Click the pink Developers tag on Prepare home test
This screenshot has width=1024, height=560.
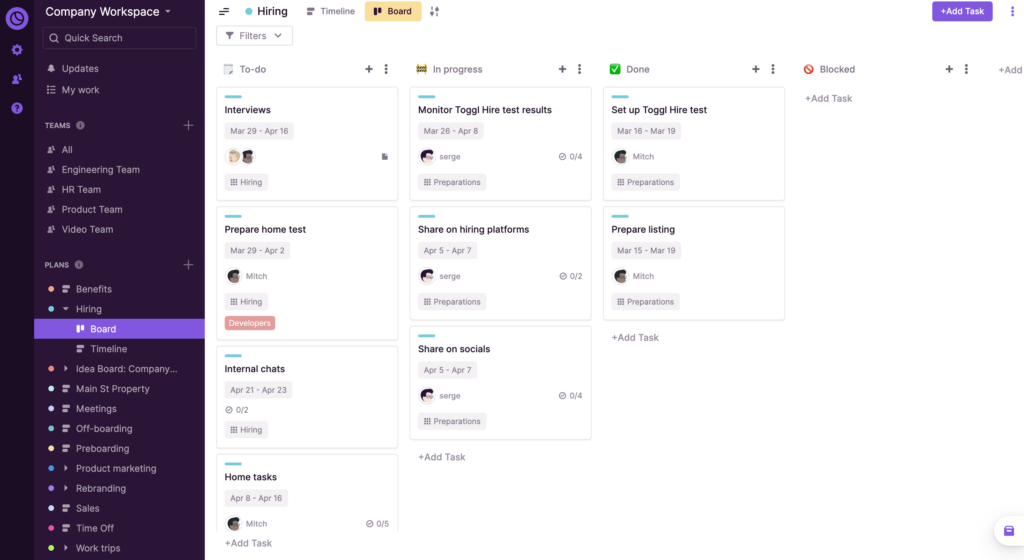(x=250, y=323)
